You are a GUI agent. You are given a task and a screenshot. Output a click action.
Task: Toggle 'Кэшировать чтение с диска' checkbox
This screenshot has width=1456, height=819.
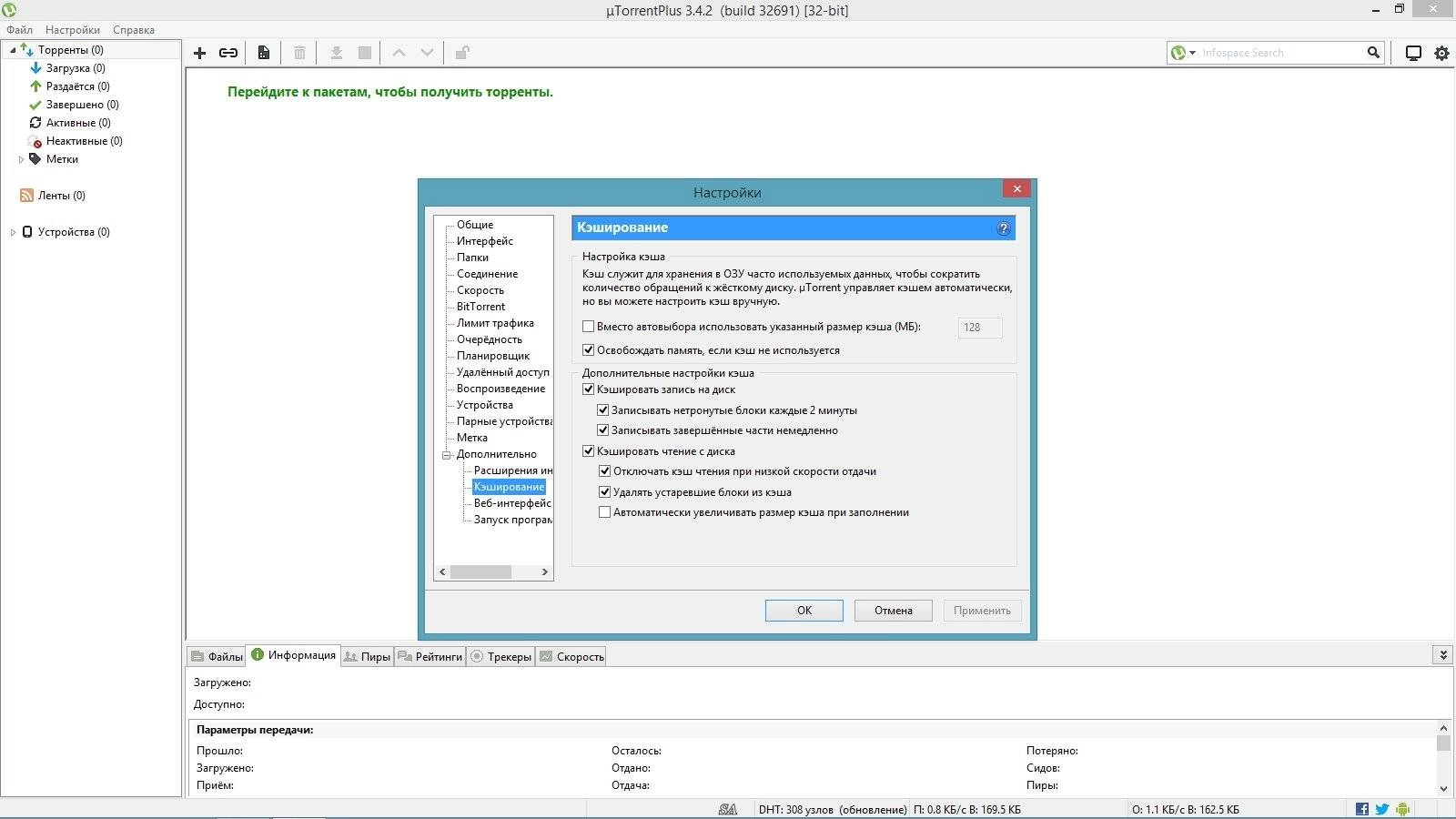coord(588,451)
